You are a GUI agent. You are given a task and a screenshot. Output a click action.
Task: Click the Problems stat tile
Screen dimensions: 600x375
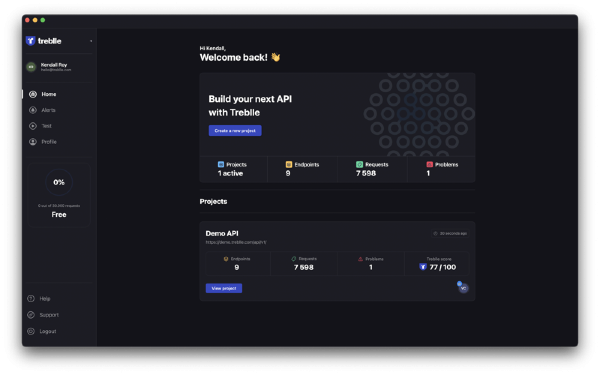coord(442,169)
